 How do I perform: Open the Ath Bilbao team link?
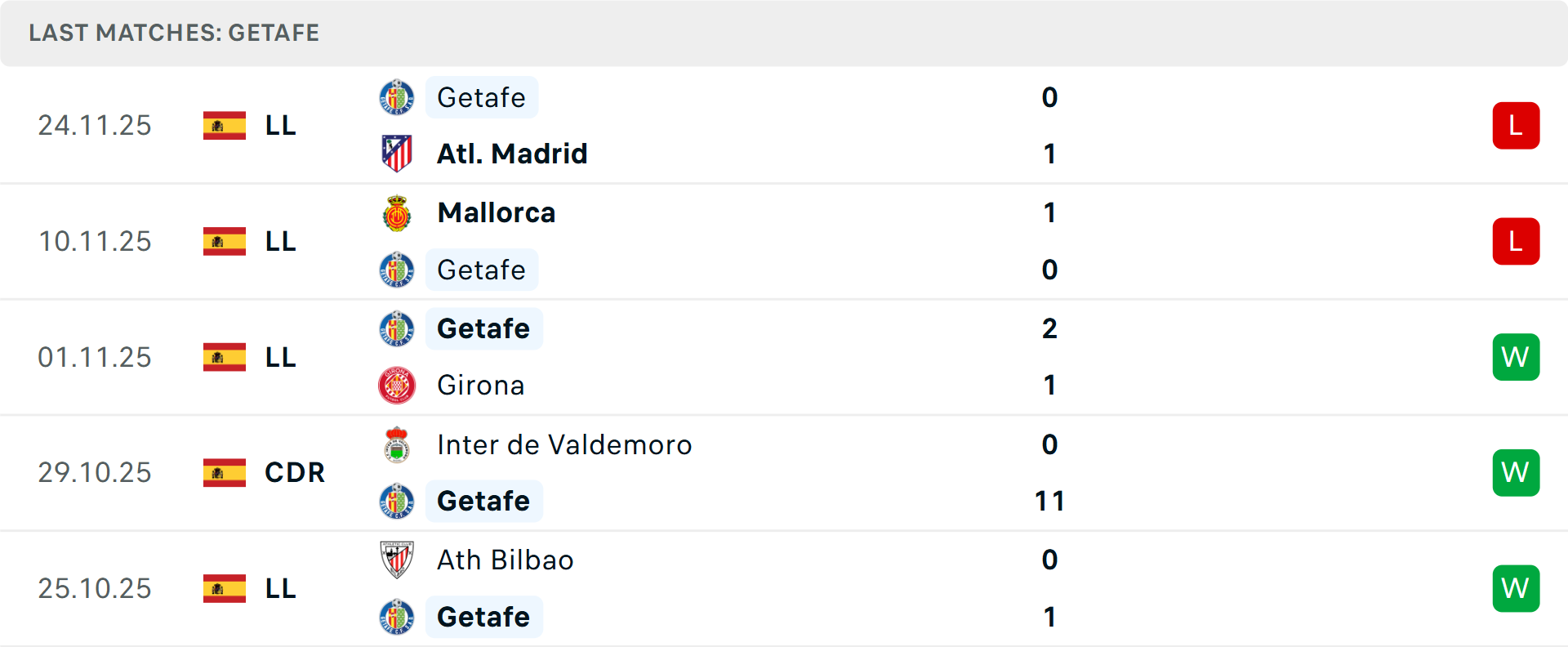[506, 560]
